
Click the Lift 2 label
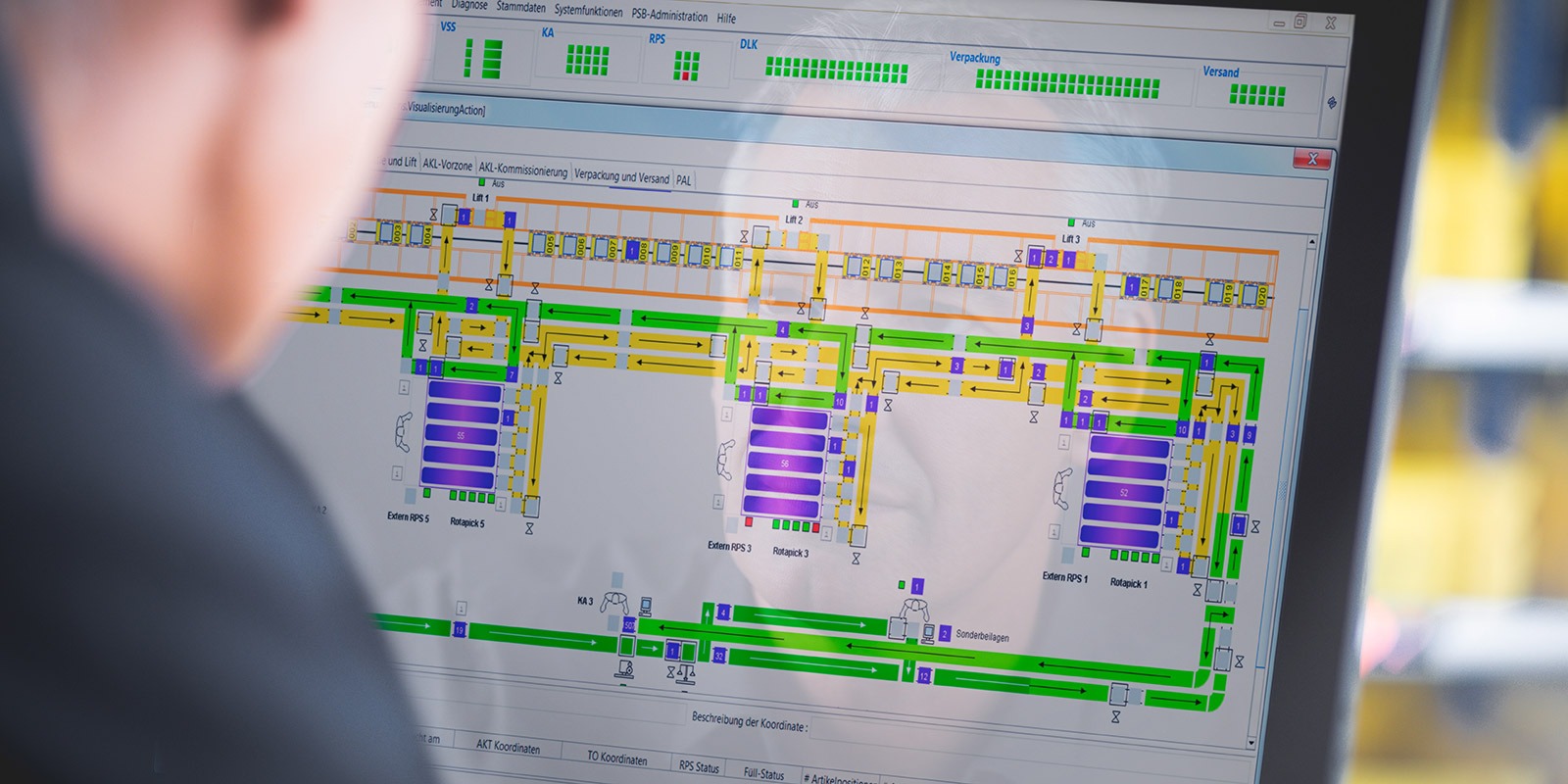[794, 220]
